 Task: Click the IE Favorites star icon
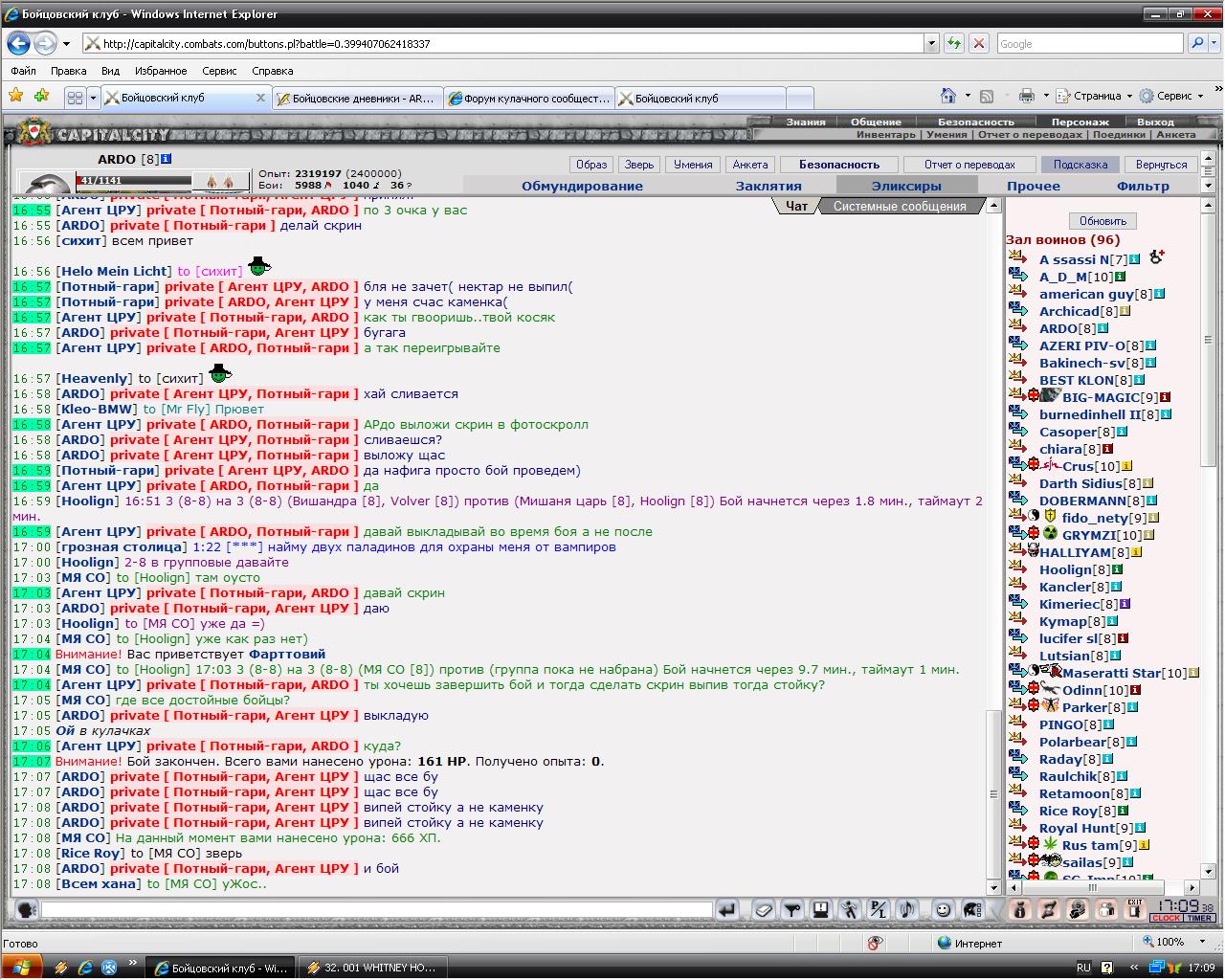coord(16,96)
